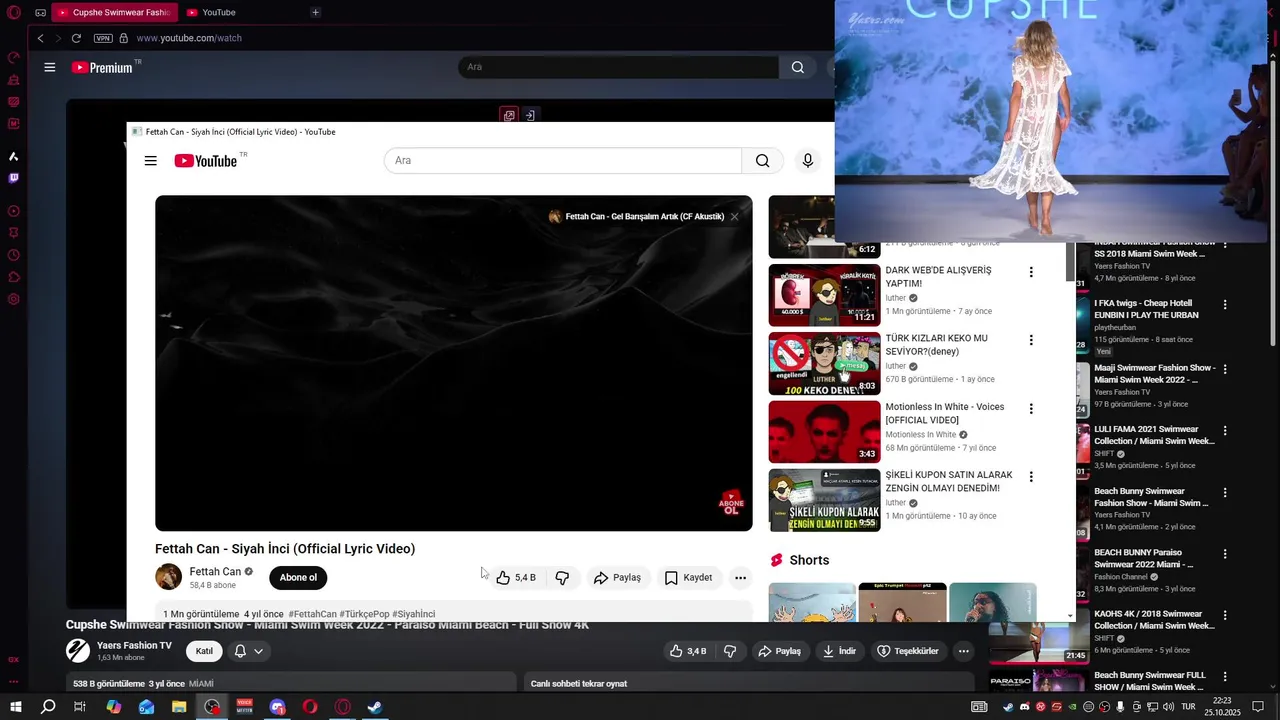The image size is (1280, 720).
Task: Open options for DARK WEB'DE ALIŞVERİŞ video
Action: (x=1031, y=272)
